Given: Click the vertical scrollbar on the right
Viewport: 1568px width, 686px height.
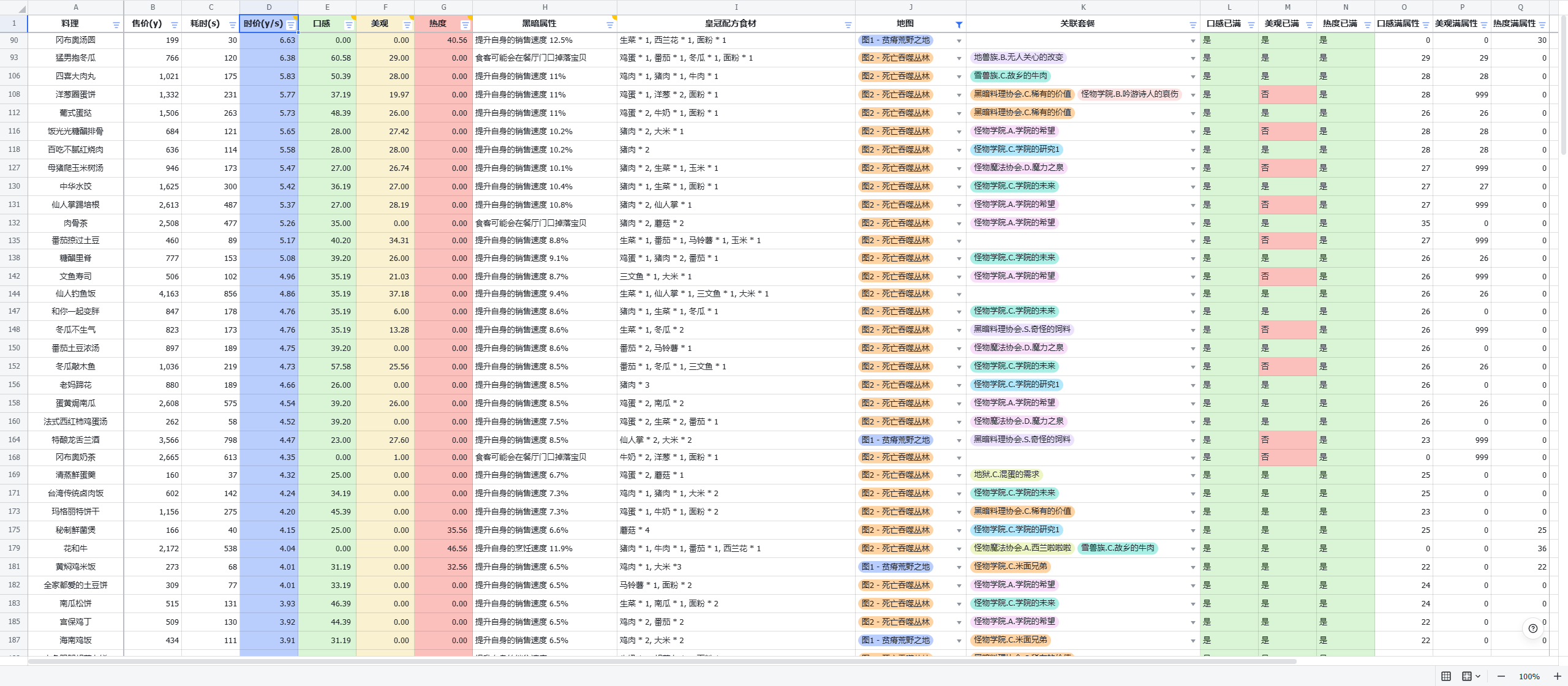Looking at the screenshot, I should point(1563,86).
